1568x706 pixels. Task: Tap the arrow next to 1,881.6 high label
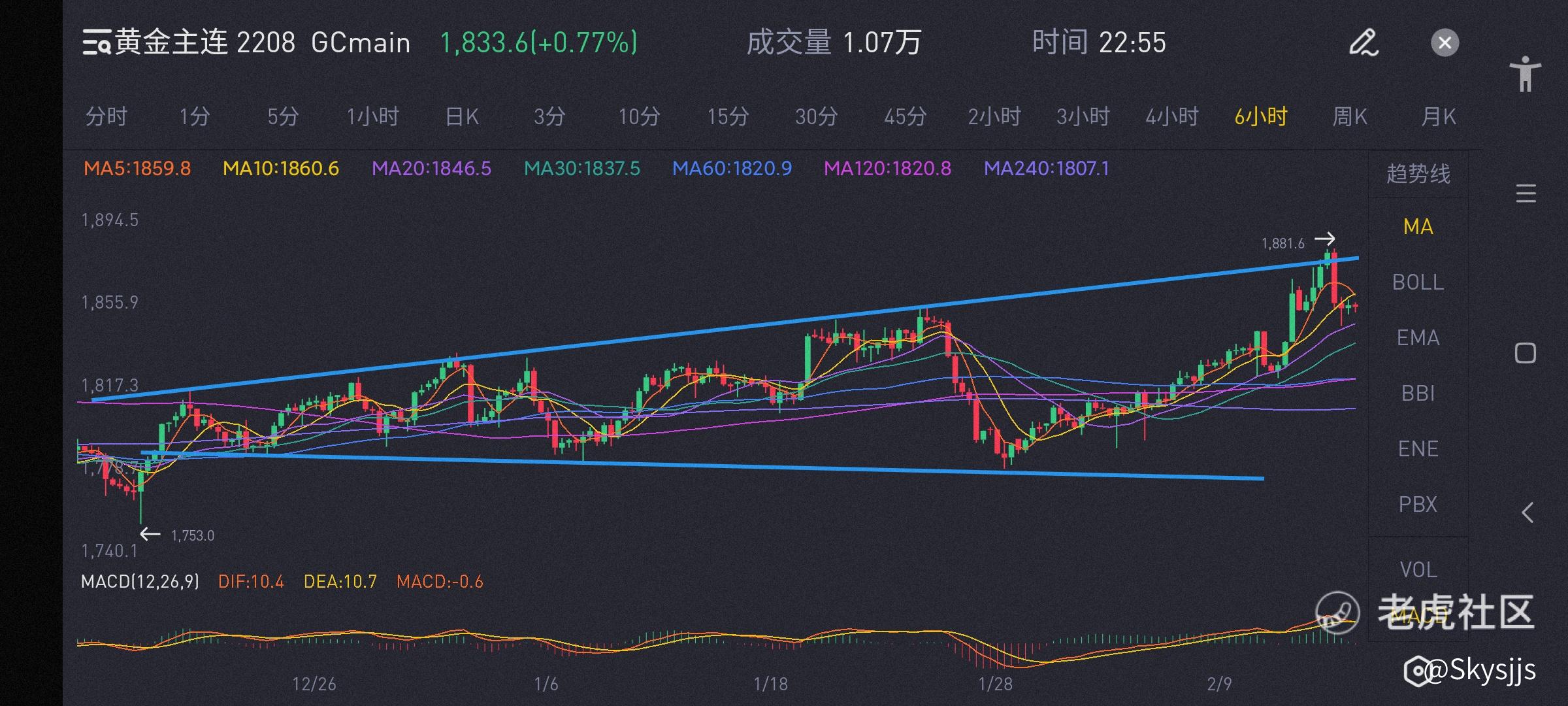pyautogui.click(x=1324, y=239)
